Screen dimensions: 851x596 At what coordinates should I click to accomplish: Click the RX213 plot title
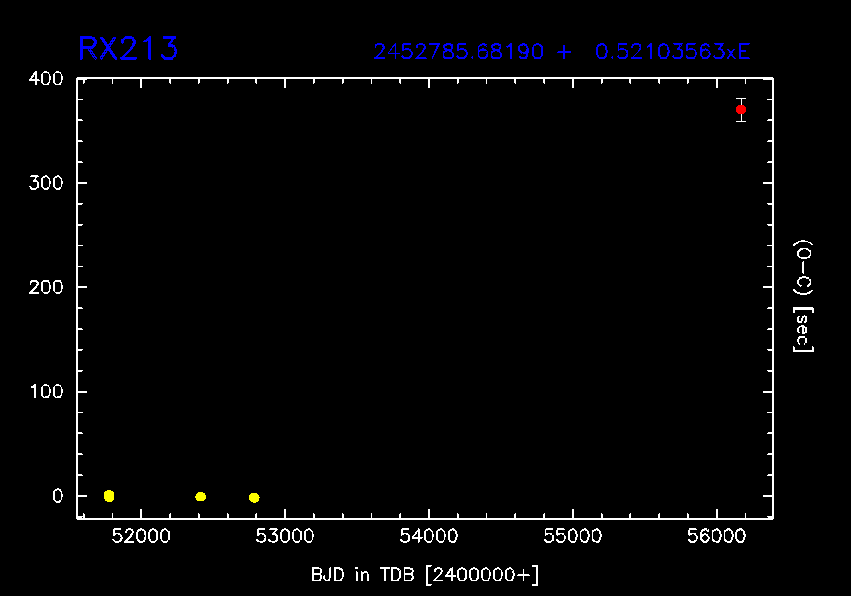(x=128, y=49)
